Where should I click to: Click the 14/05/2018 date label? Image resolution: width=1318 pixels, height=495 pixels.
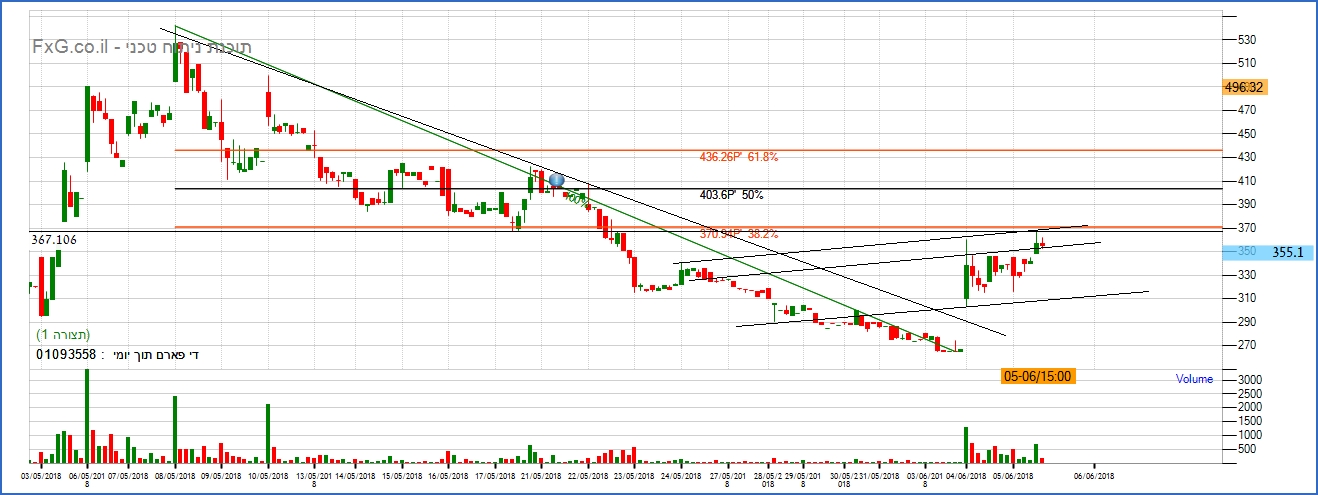click(x=356, y=476)
